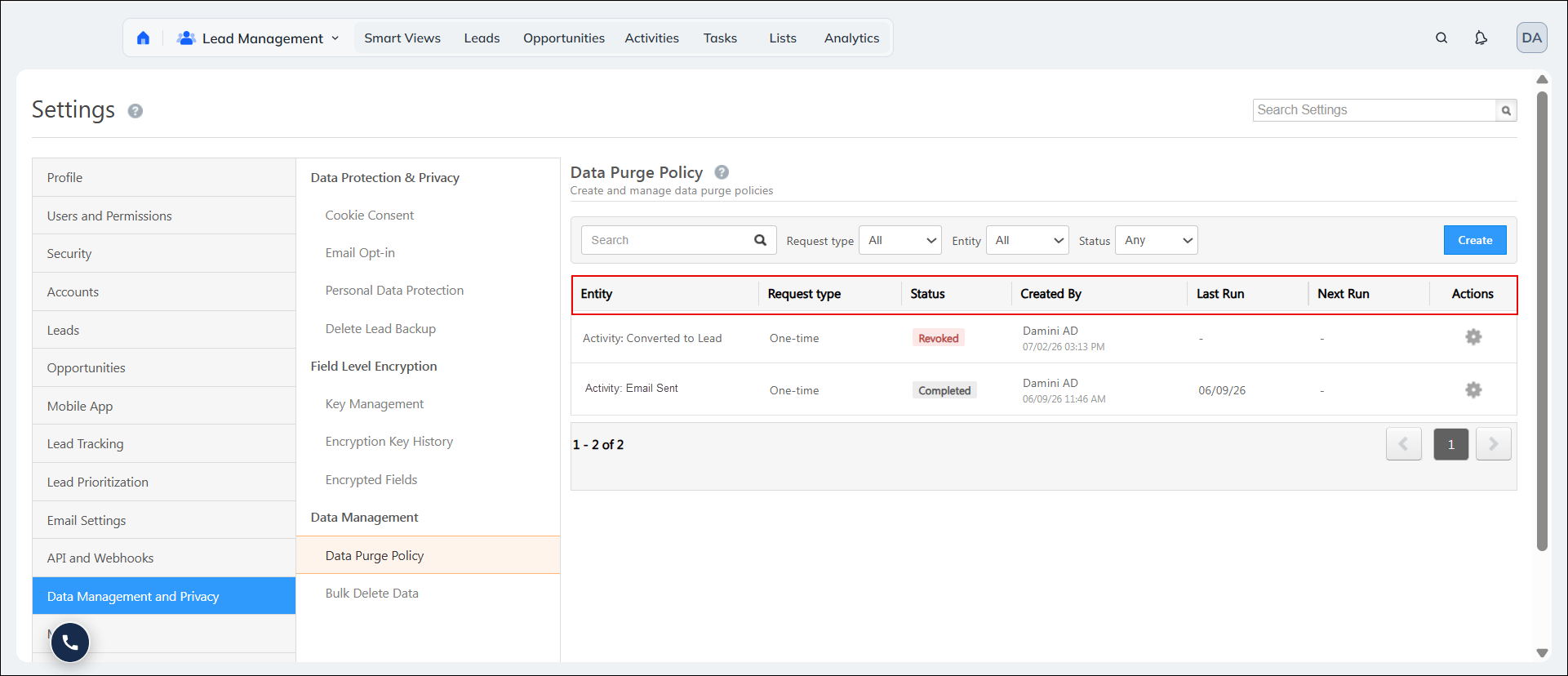The width and height of the screenshot is (1568, 676).
Task: Open the Entity filter dropdown
Action: click(1028, 240)
